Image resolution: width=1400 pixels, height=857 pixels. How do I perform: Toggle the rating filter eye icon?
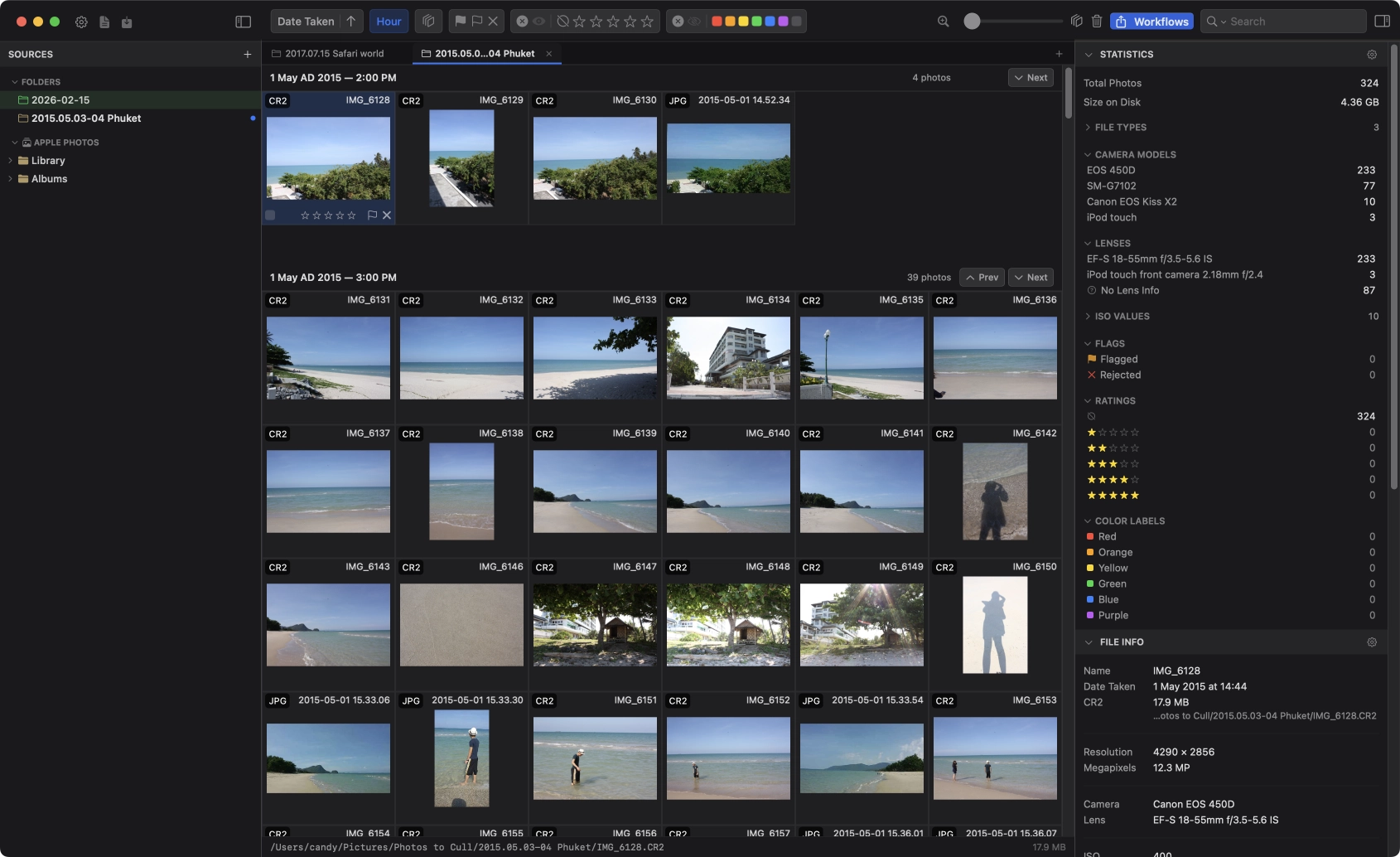click(x=539, y=22)
